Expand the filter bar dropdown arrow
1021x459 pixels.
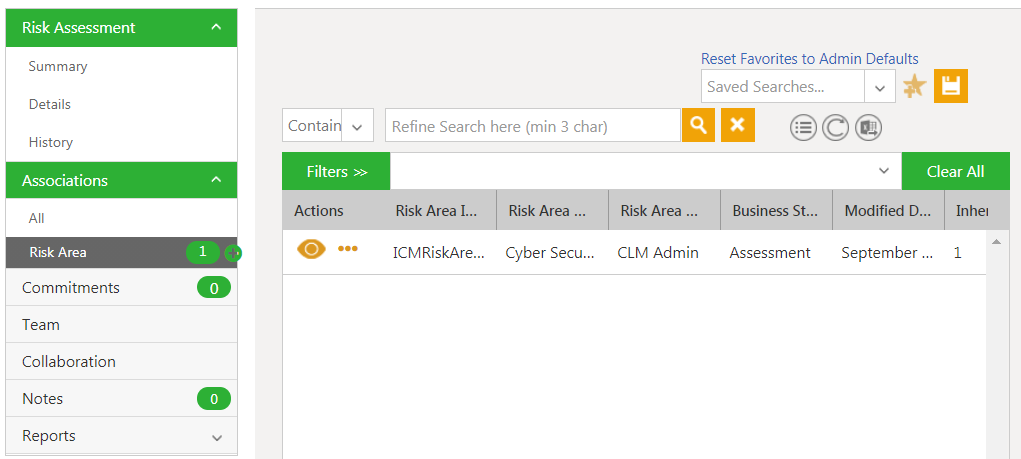[883, 171]
